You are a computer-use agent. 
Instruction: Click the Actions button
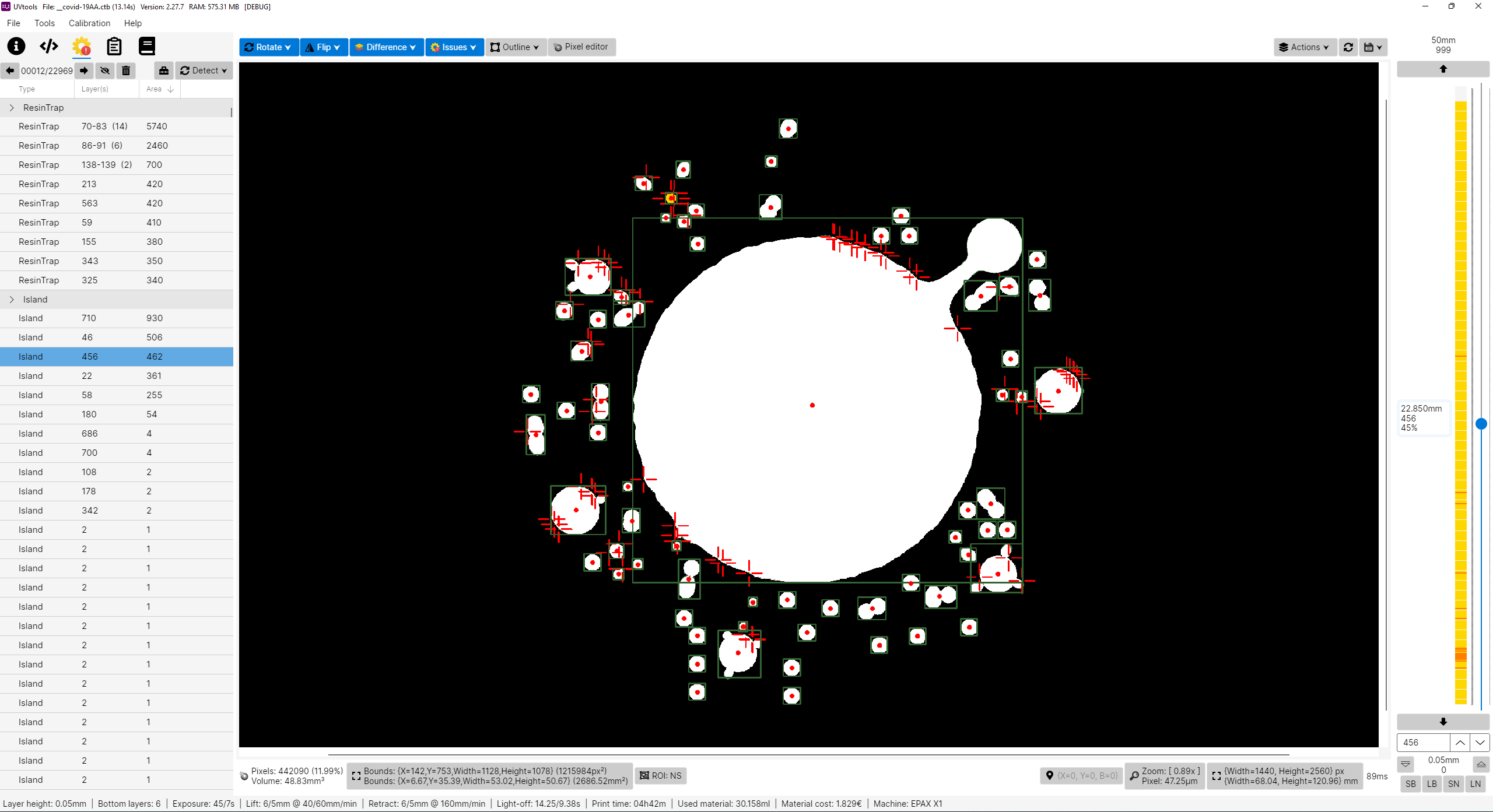1305,47
